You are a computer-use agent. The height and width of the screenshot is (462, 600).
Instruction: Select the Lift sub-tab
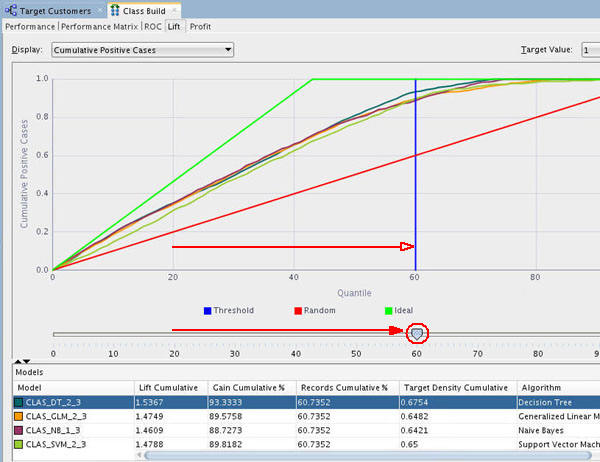point(174,27)
